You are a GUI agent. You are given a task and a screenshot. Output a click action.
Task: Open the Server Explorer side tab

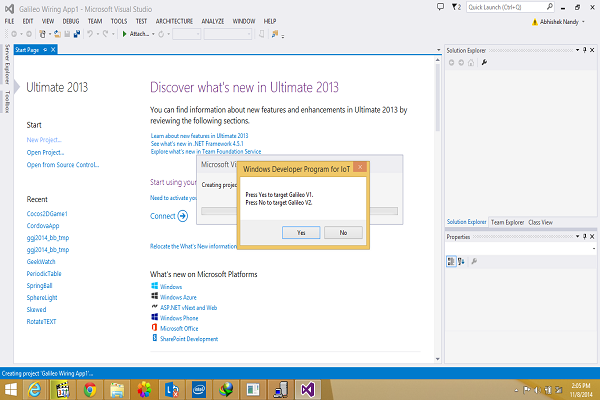point(7,64)
